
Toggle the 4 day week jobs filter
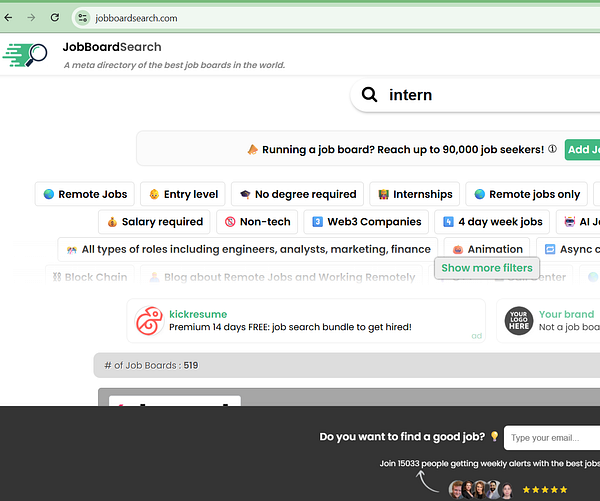point(492,222)
